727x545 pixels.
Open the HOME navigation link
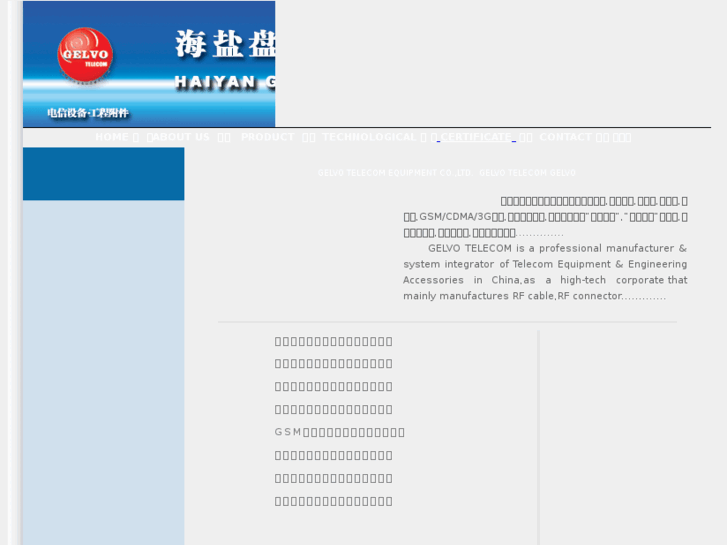[x=112, y=137]
